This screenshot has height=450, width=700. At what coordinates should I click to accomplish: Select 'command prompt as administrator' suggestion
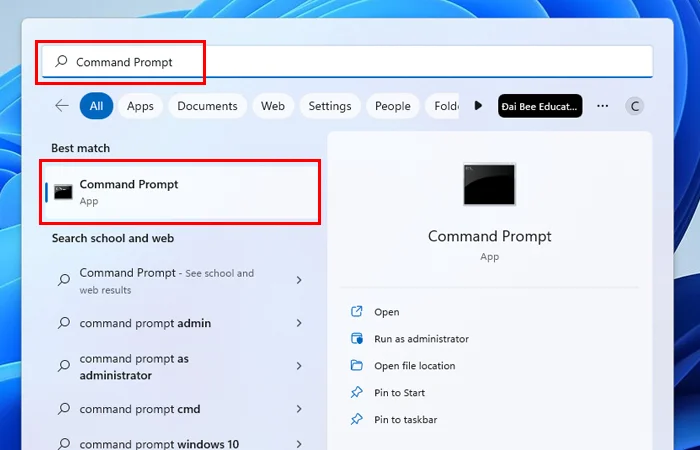(180, 367)
